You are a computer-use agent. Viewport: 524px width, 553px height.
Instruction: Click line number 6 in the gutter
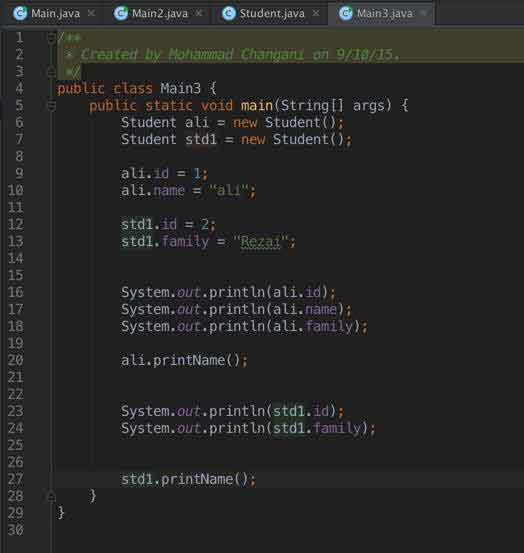pos(19,123)
